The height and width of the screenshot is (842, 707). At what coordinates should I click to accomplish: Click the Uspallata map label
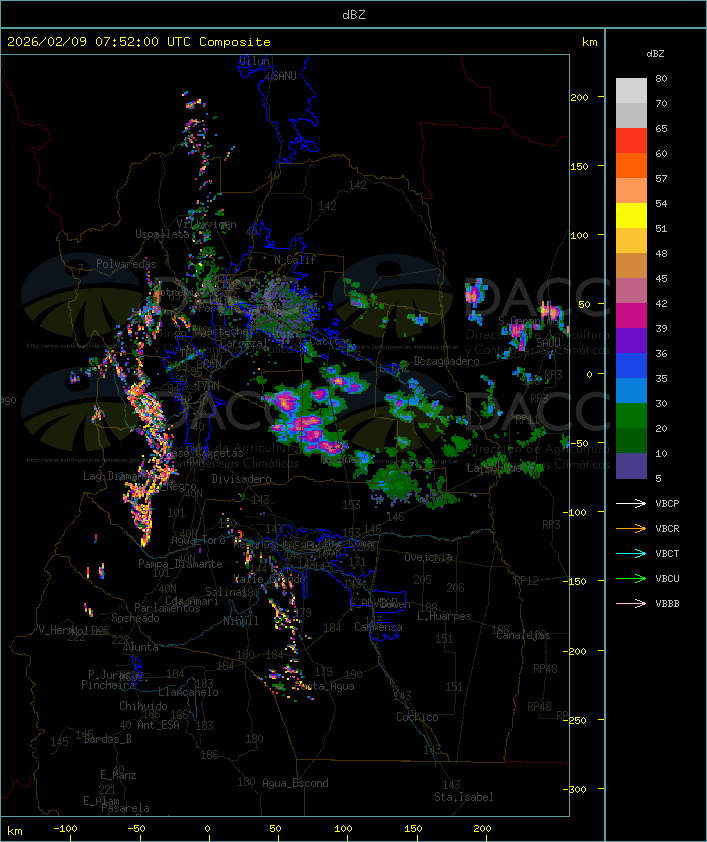[162, 234]
